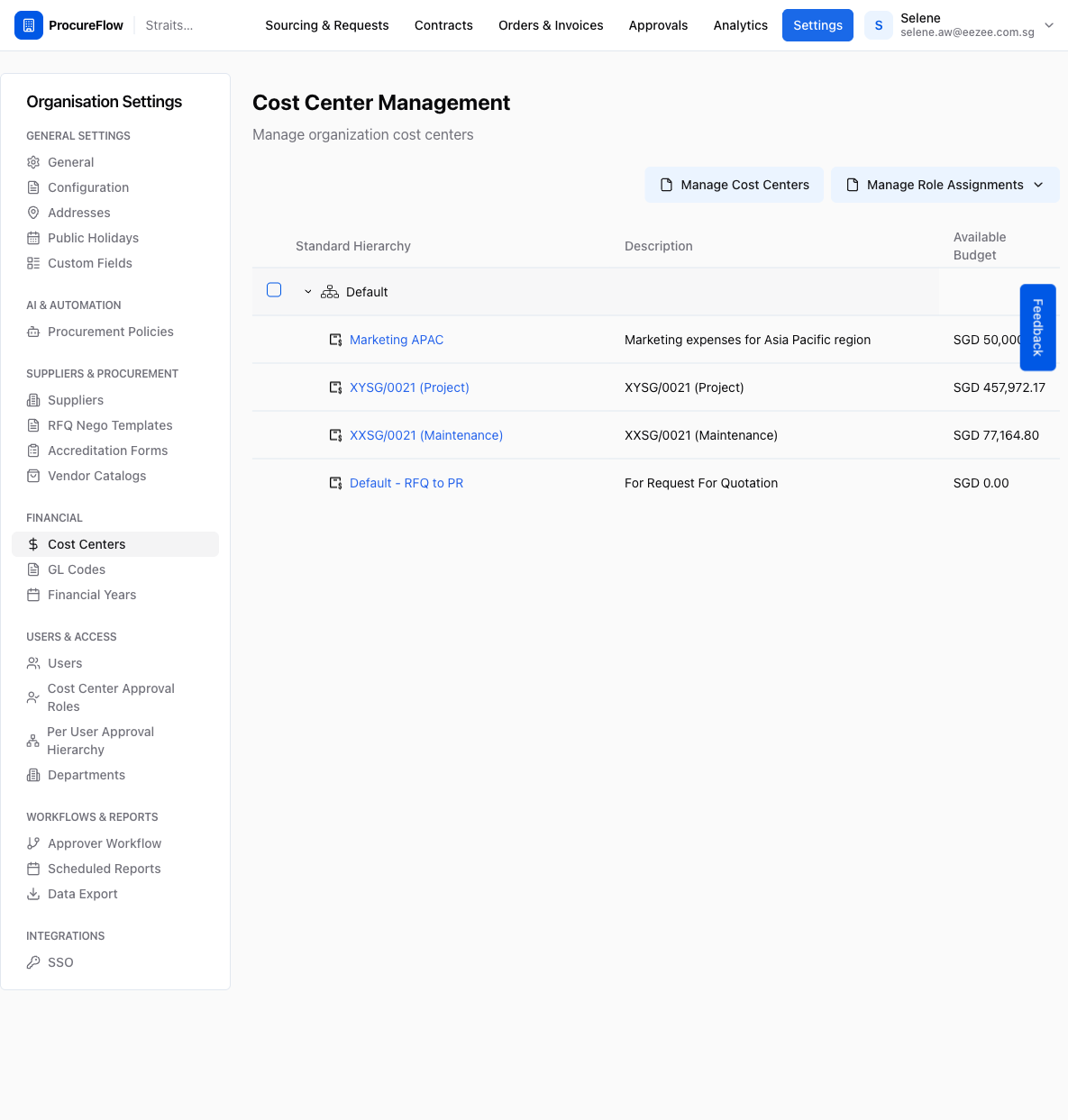
Task: Click the SGD 457,972.17 budget value
Action: (x=1000, y=387)
